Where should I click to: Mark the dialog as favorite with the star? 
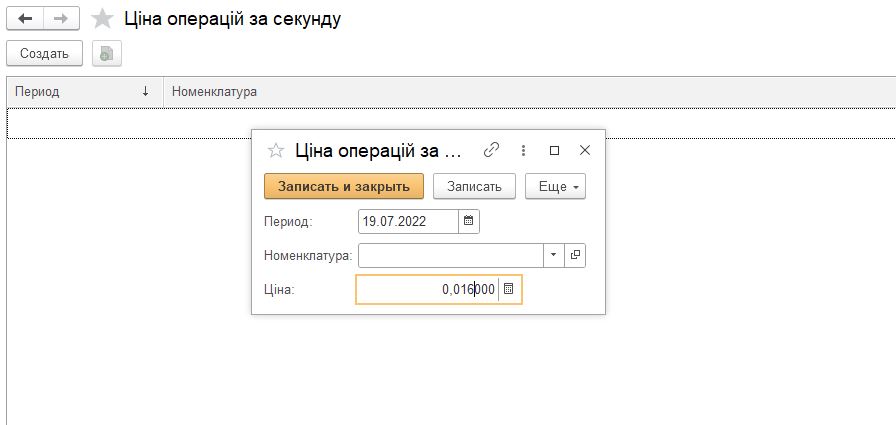[x=276, y=151]
